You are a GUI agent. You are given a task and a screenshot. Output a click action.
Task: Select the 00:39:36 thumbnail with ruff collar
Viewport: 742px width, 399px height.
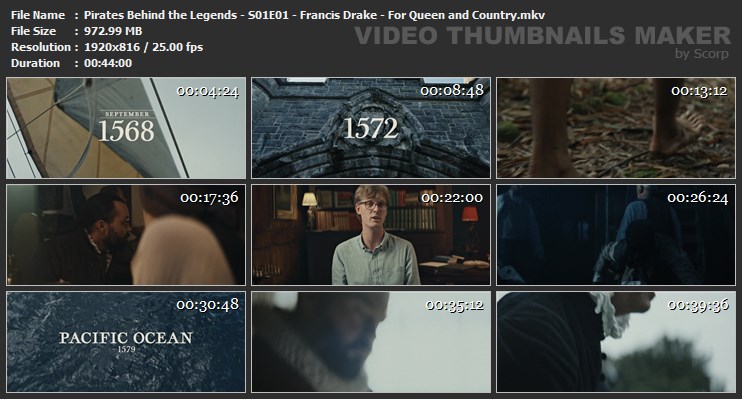(x=616, y=342)
